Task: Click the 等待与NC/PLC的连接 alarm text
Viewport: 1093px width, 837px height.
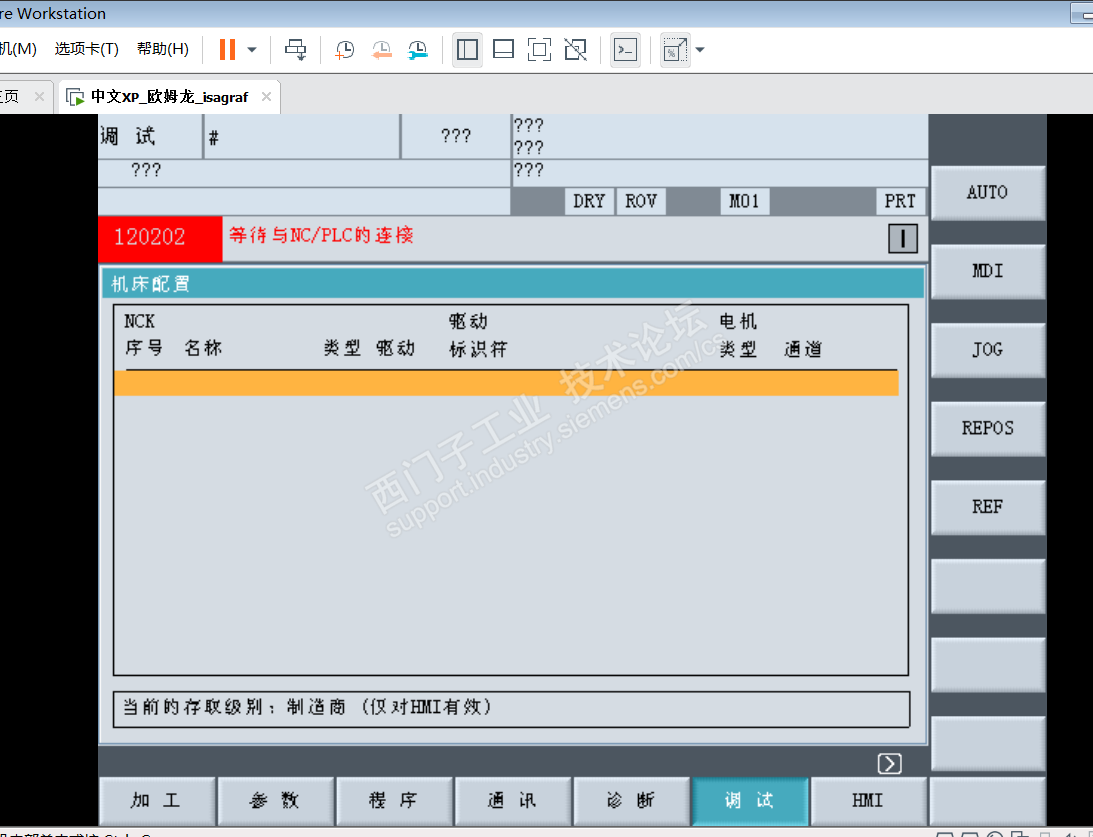Action: [x=321, y=236]
